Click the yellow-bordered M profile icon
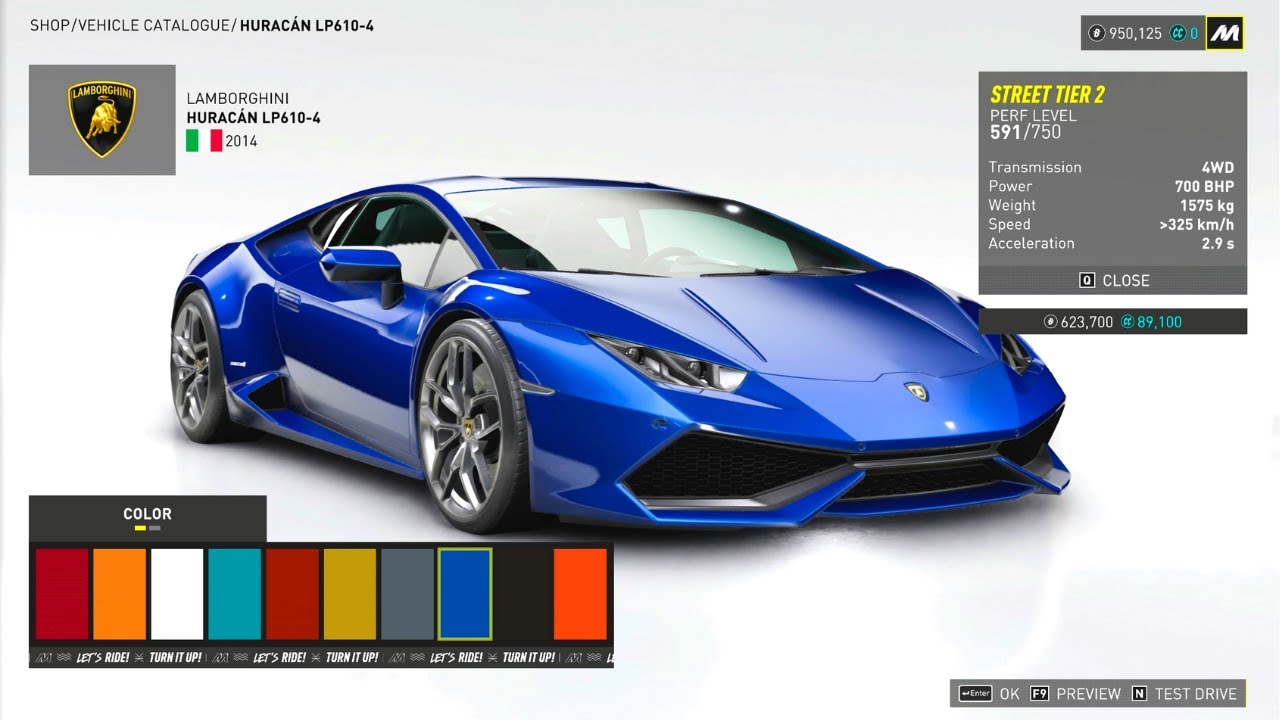This screenshot has height=720, width=1280. (1224, 33)
